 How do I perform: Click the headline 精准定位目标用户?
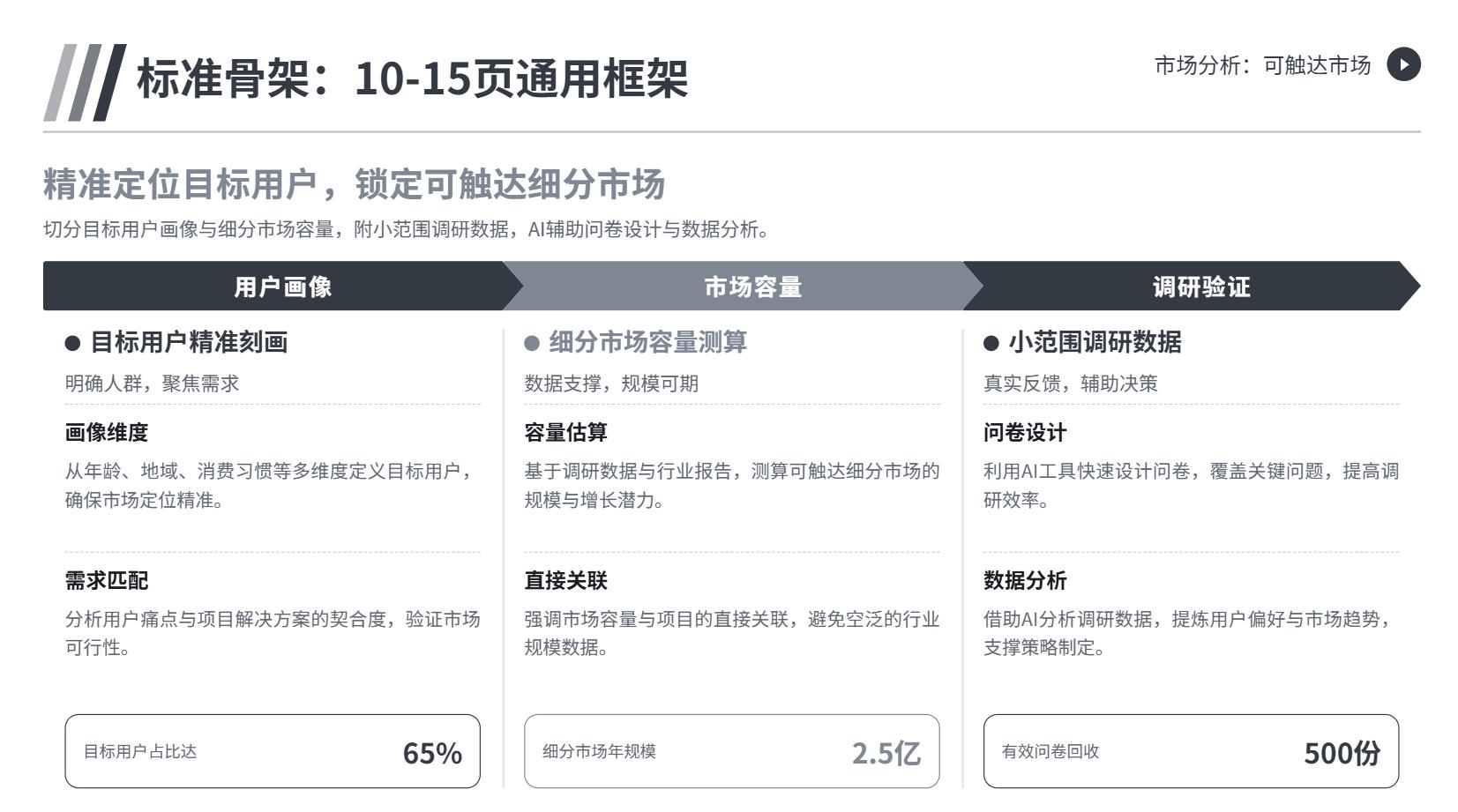tap(179, 184)
